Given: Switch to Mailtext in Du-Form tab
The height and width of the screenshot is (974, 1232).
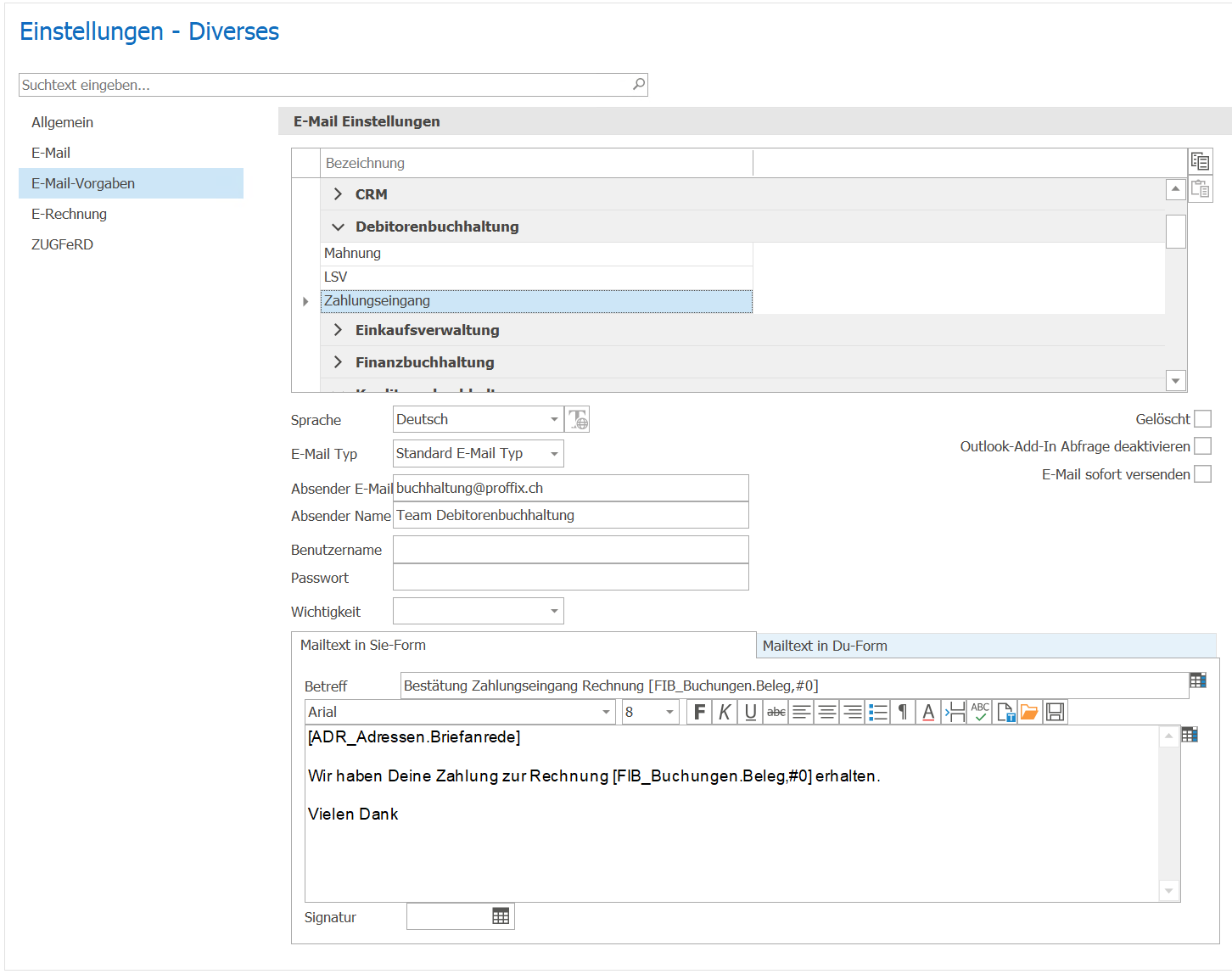Looking at the screenshot, I should coord(986,646).
